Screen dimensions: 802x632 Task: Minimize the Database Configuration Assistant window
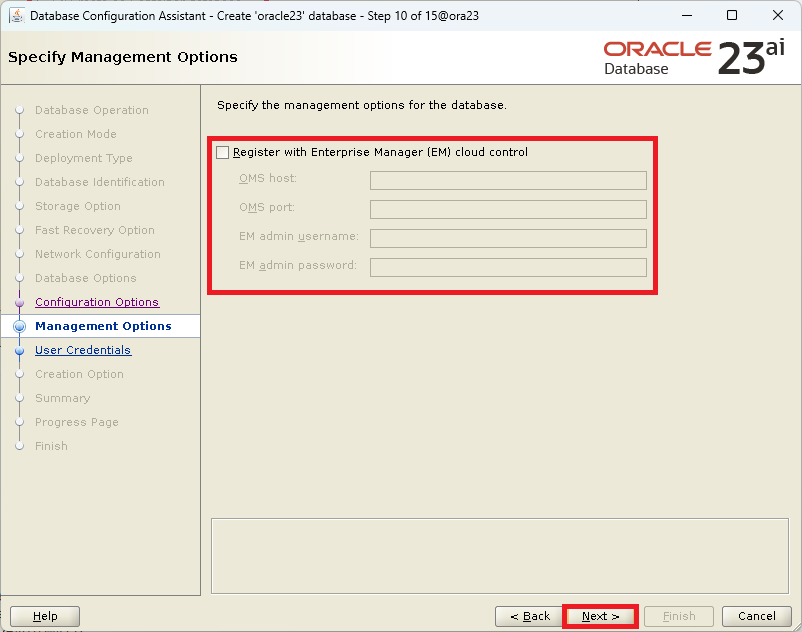(x=687, y=15)
